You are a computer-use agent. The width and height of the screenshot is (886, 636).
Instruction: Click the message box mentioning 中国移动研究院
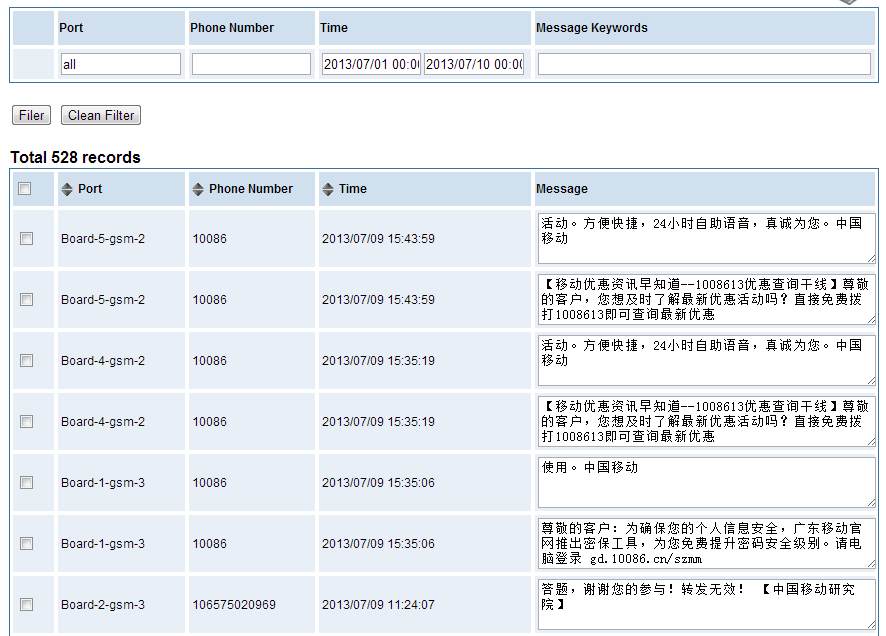[x=707, y=604]
